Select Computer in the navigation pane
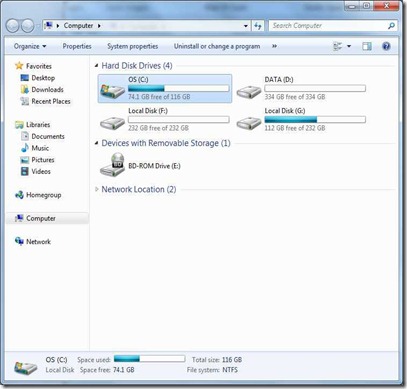Screen dimensions: 407x389 [x=47, y=218]
